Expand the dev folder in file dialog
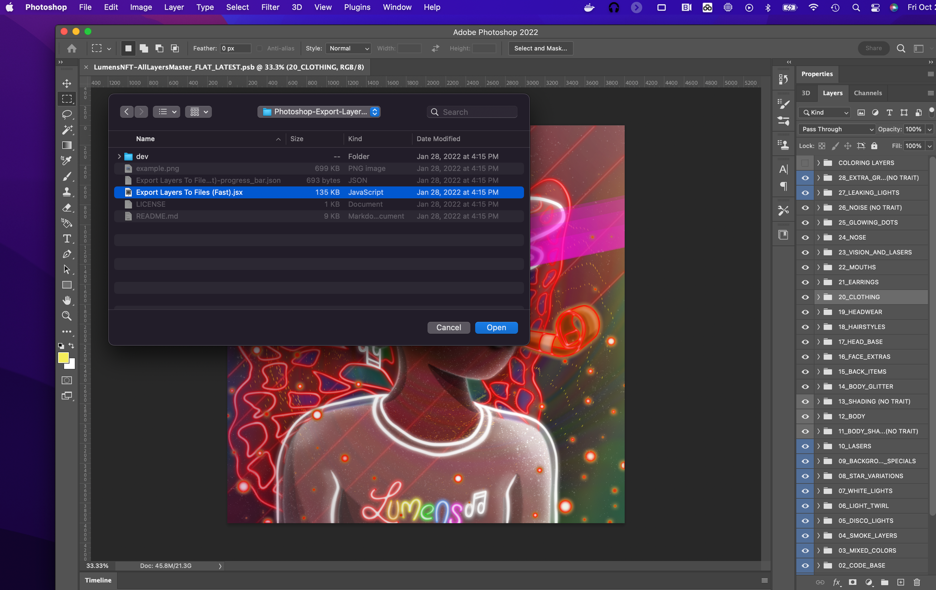Image resolution: width=936 pixels, height=590 pixels. pyautogui.click(x=119, y=157)
